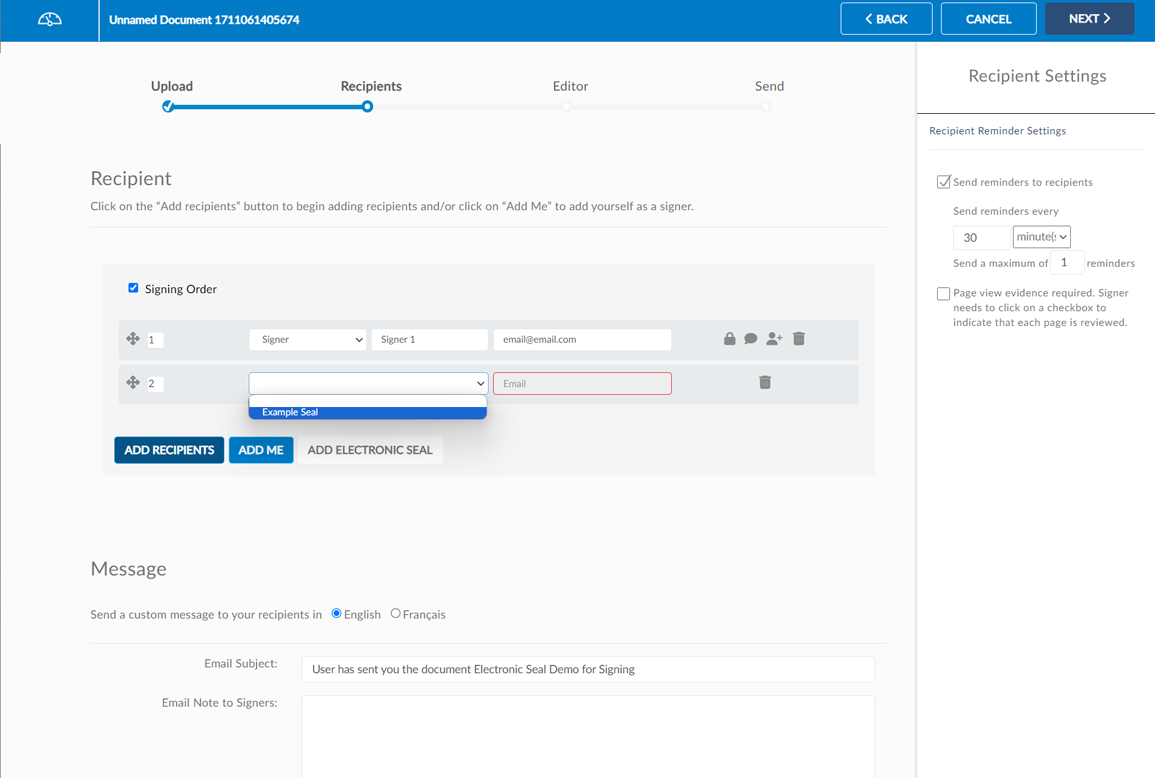Click the drag handle icon for recipient 1

[x=133, y=339]
